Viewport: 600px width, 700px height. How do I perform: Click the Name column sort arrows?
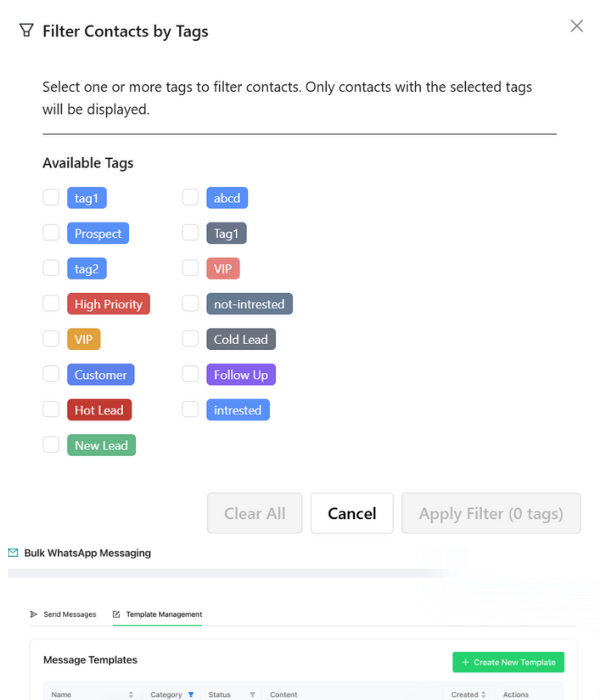(131, 694)
